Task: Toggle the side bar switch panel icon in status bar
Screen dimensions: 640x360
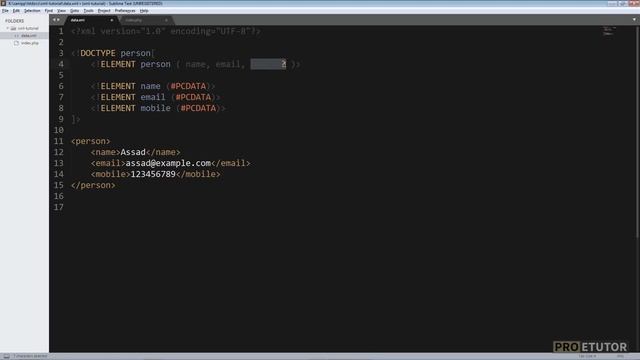Action: point(7,356)
